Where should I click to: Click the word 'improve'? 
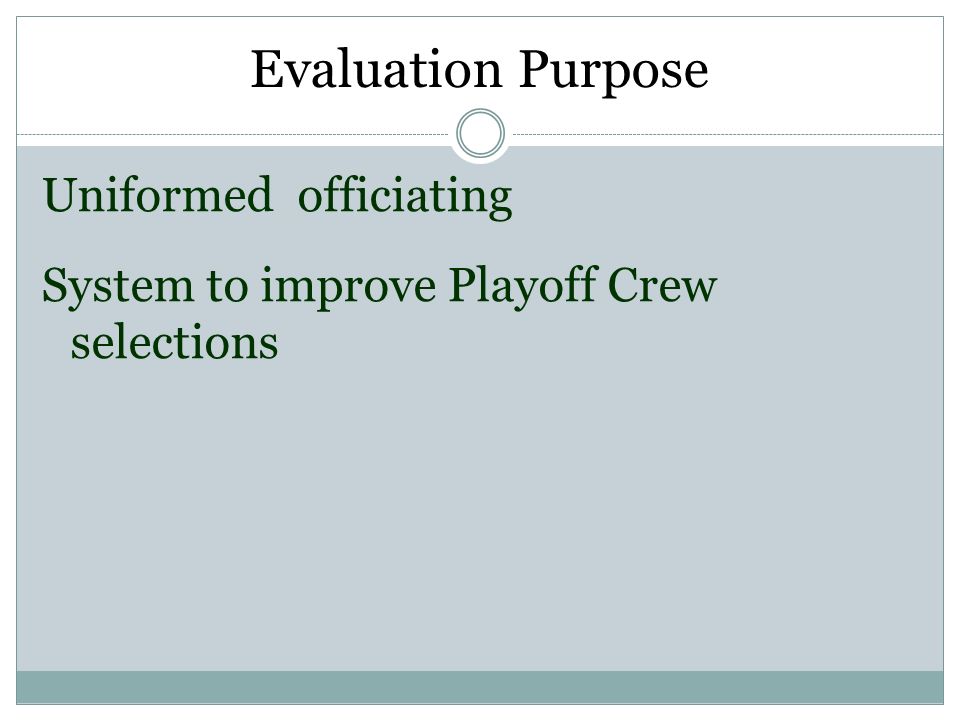pyautogui.click(x=348, y=288)
